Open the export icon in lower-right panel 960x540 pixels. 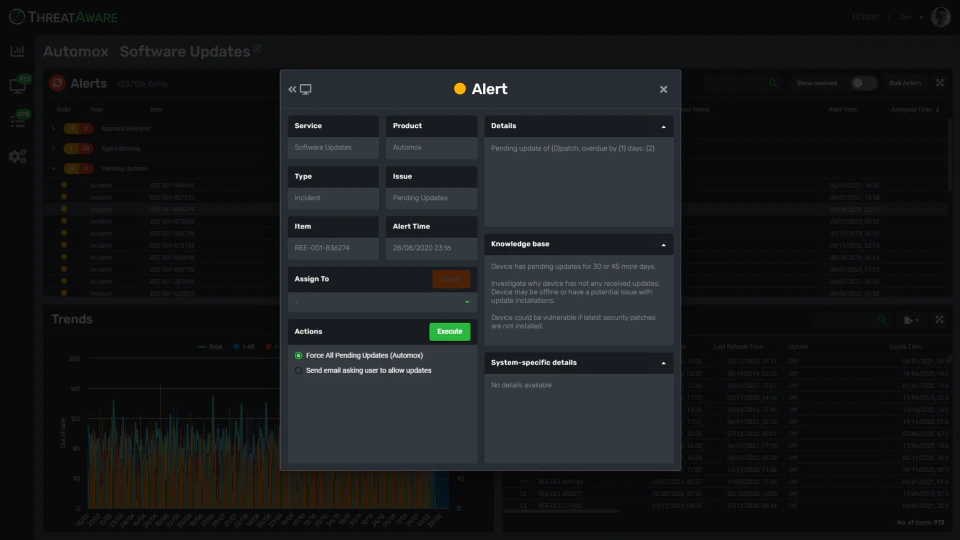911,320
